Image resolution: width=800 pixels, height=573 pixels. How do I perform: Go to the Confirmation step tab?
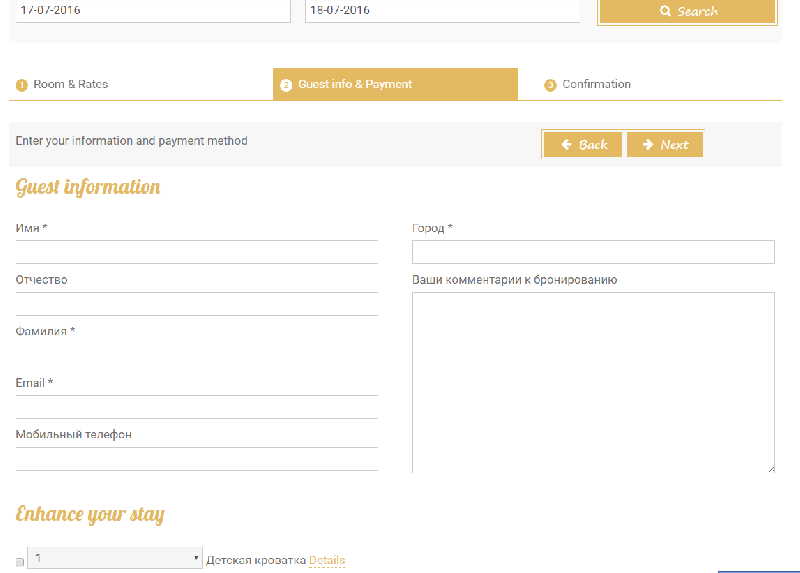pos(596,85)
